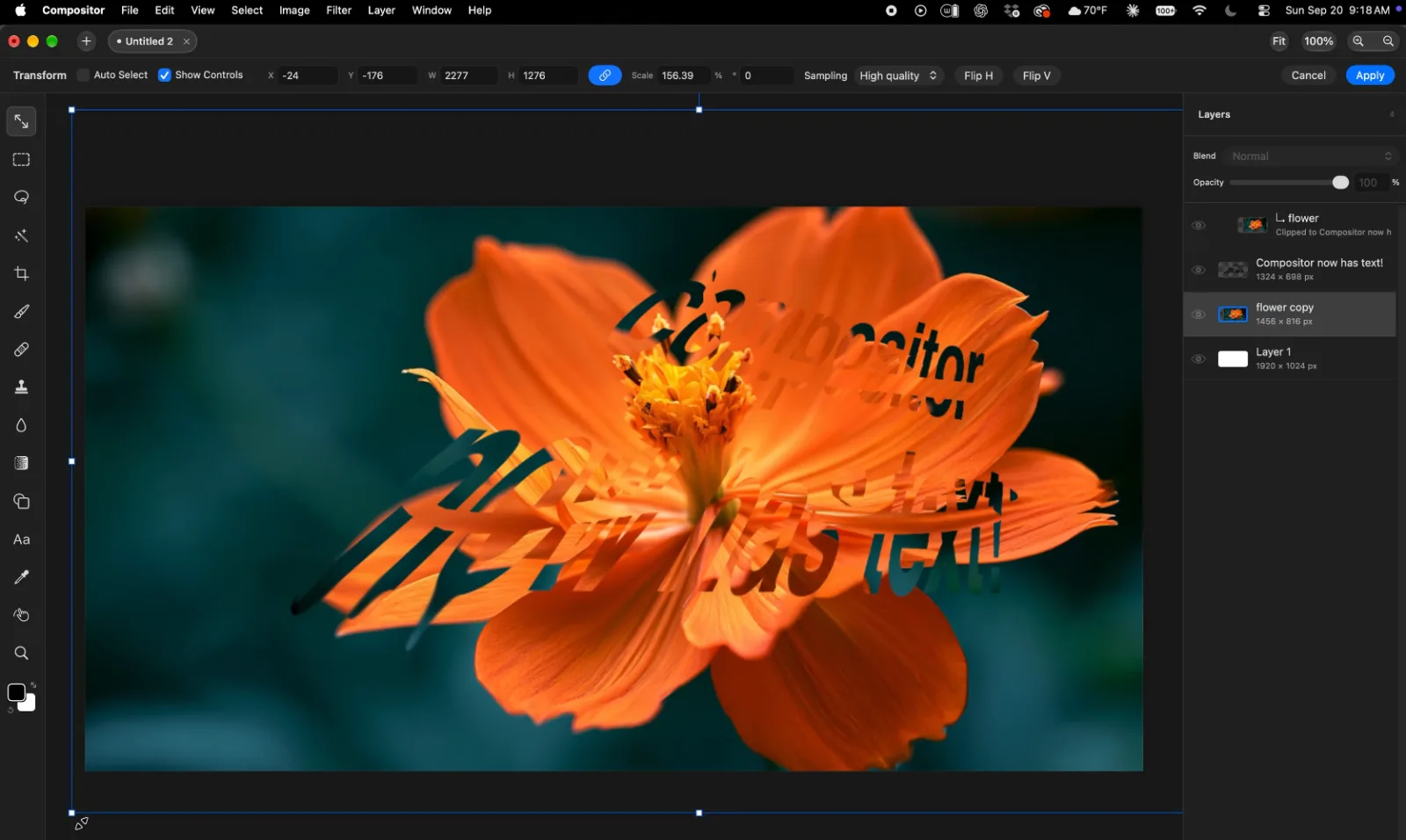Select the Healing bandage tool
Viewport: 1406px width, 840px height.
(21, 350)
